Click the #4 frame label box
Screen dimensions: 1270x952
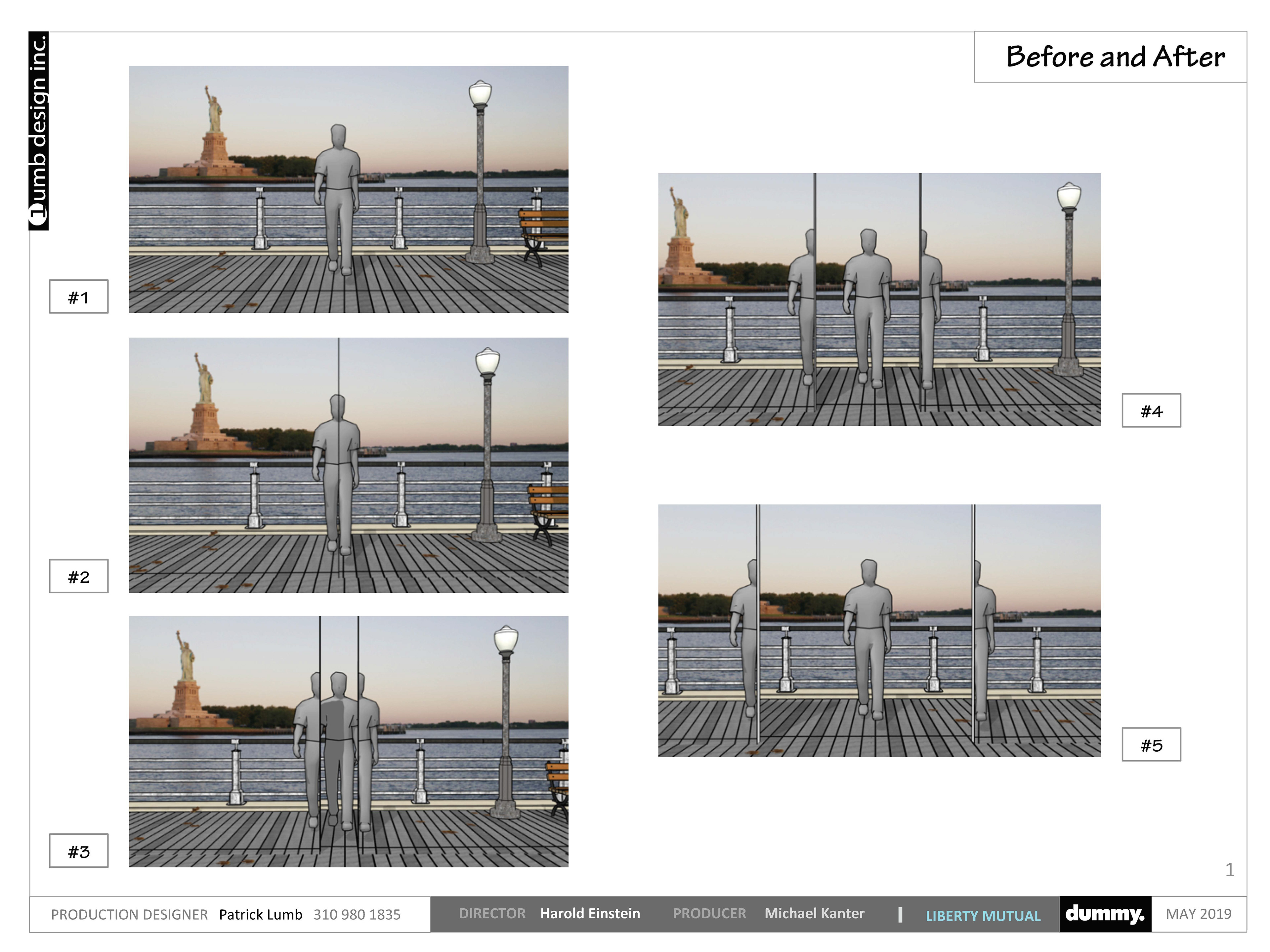click(x=1151, y=410)
